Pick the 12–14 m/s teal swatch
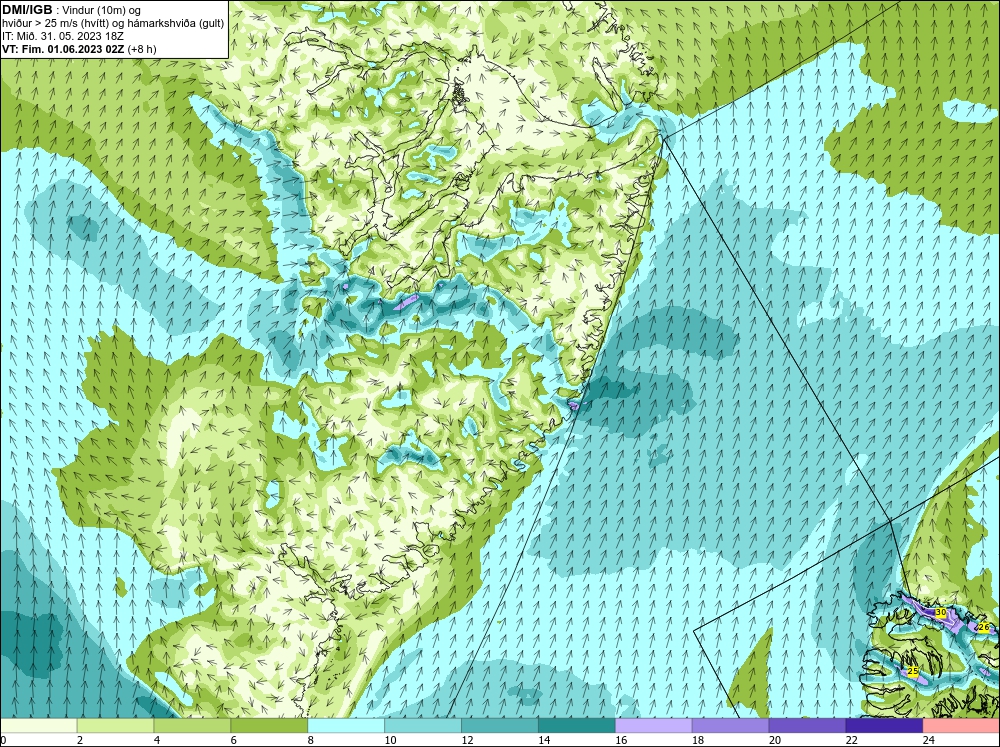This screenshot has width=1000, height=747. pyautogui.click(x=499, y=726)
